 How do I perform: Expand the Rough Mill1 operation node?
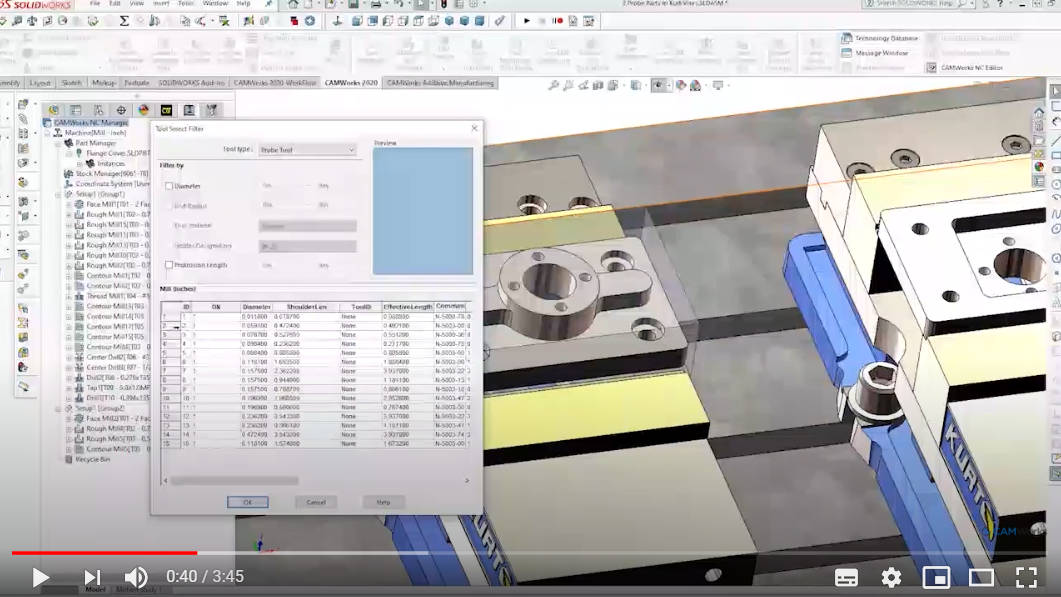point(69,215)
